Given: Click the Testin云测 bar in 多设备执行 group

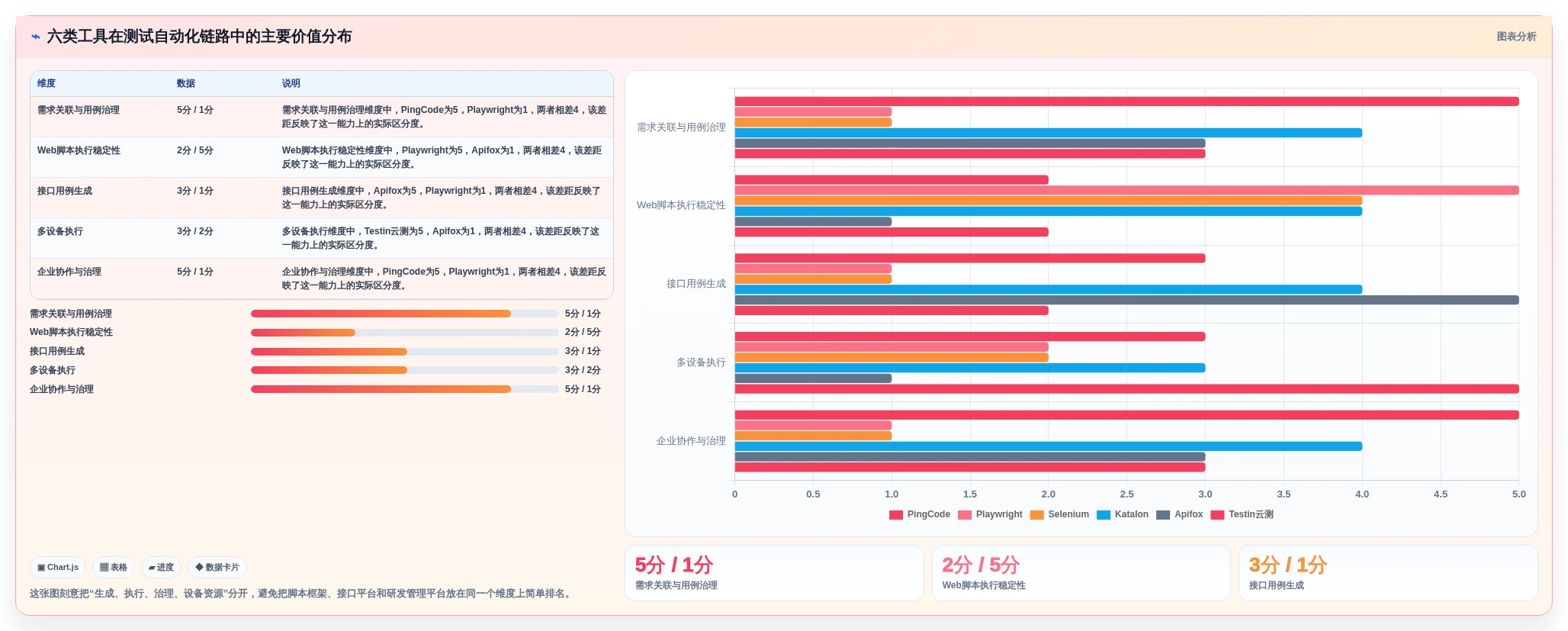Looking at the screenshot, I should (1127, 389).
